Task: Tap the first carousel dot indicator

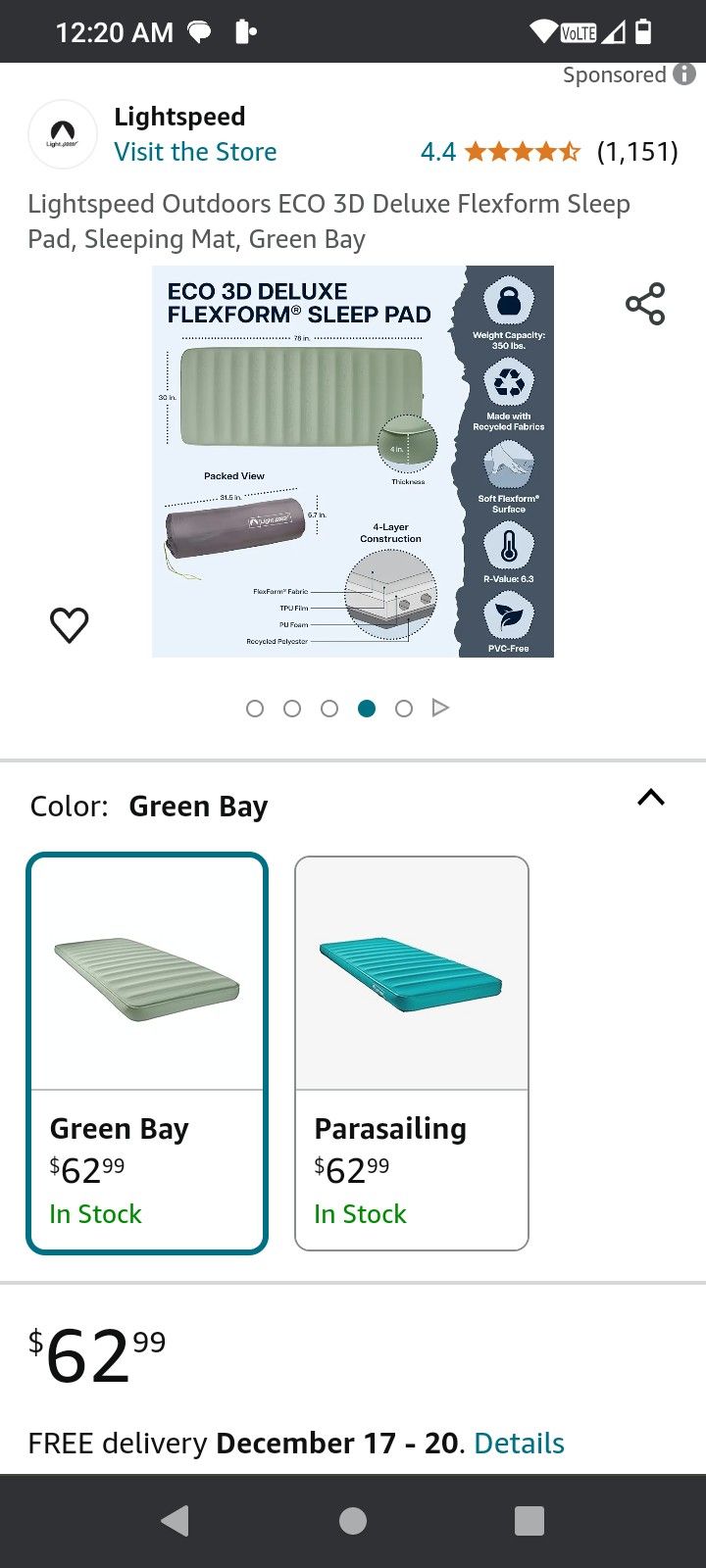Action: 255,708
